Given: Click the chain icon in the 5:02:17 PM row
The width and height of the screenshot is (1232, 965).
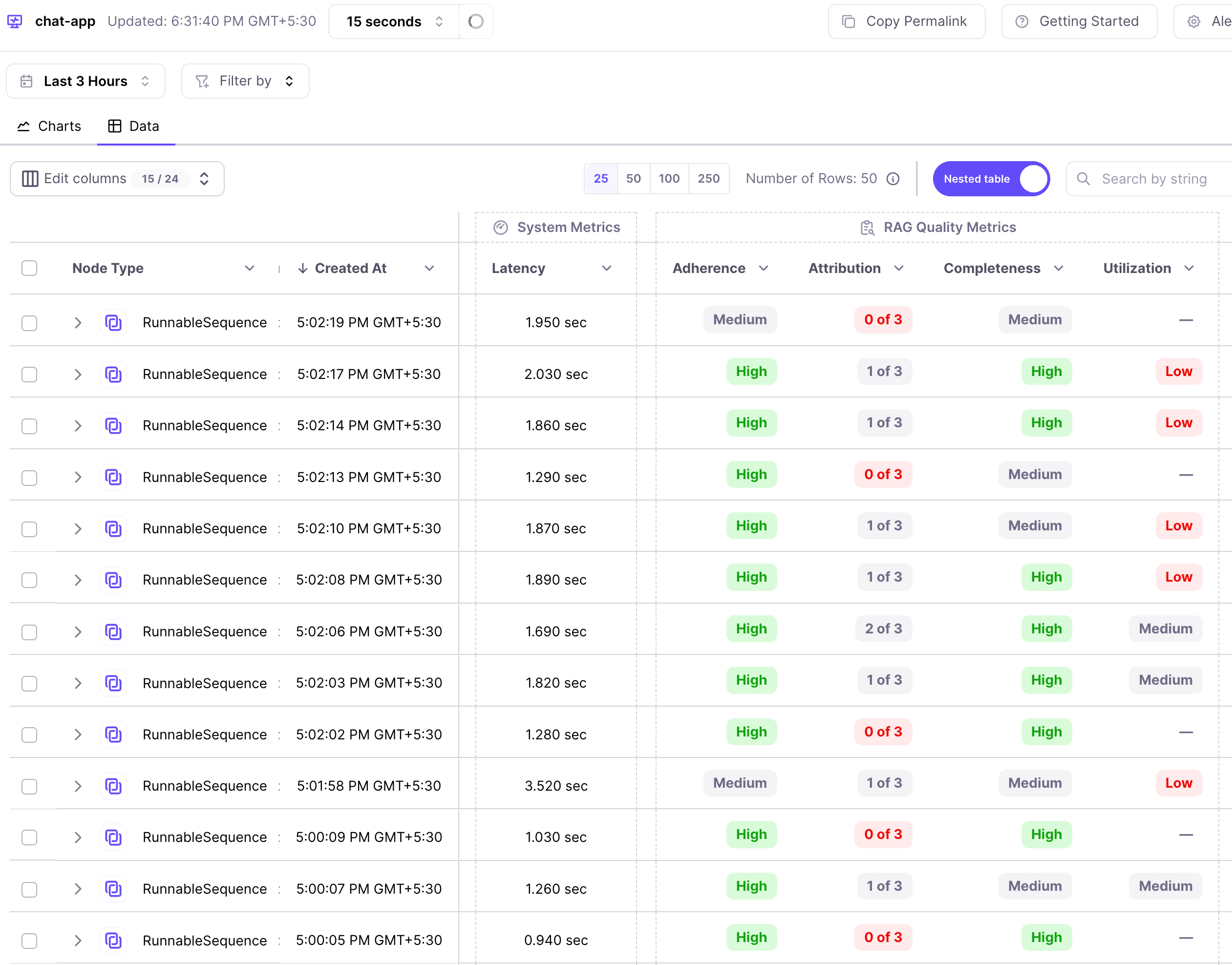Looking at the screenshot, I should pos(114,374).
